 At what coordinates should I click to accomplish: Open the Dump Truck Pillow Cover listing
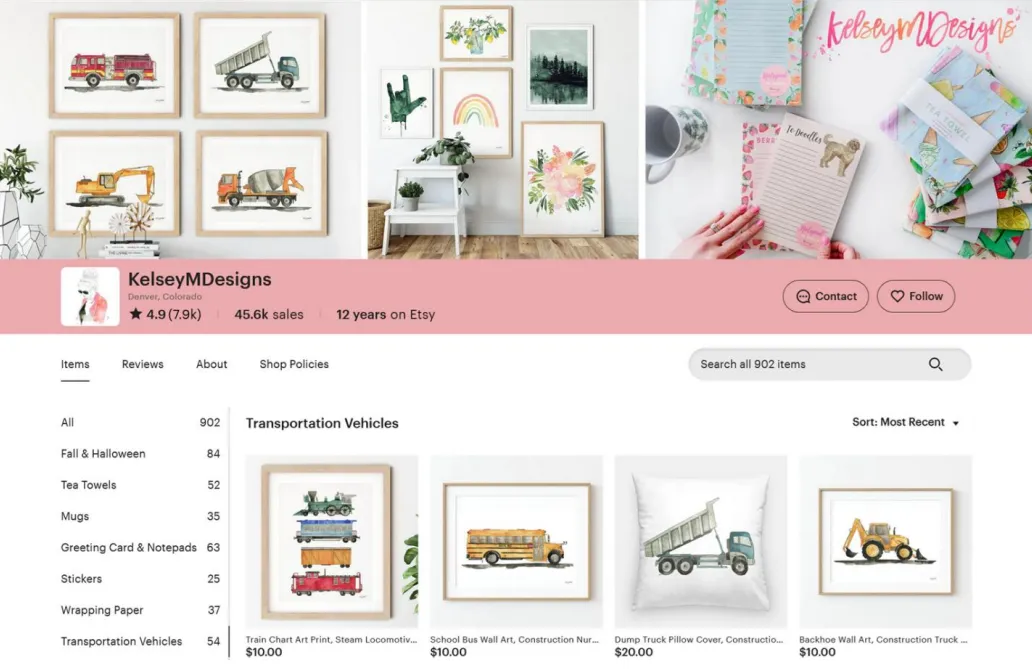click(x=700, y=542)
